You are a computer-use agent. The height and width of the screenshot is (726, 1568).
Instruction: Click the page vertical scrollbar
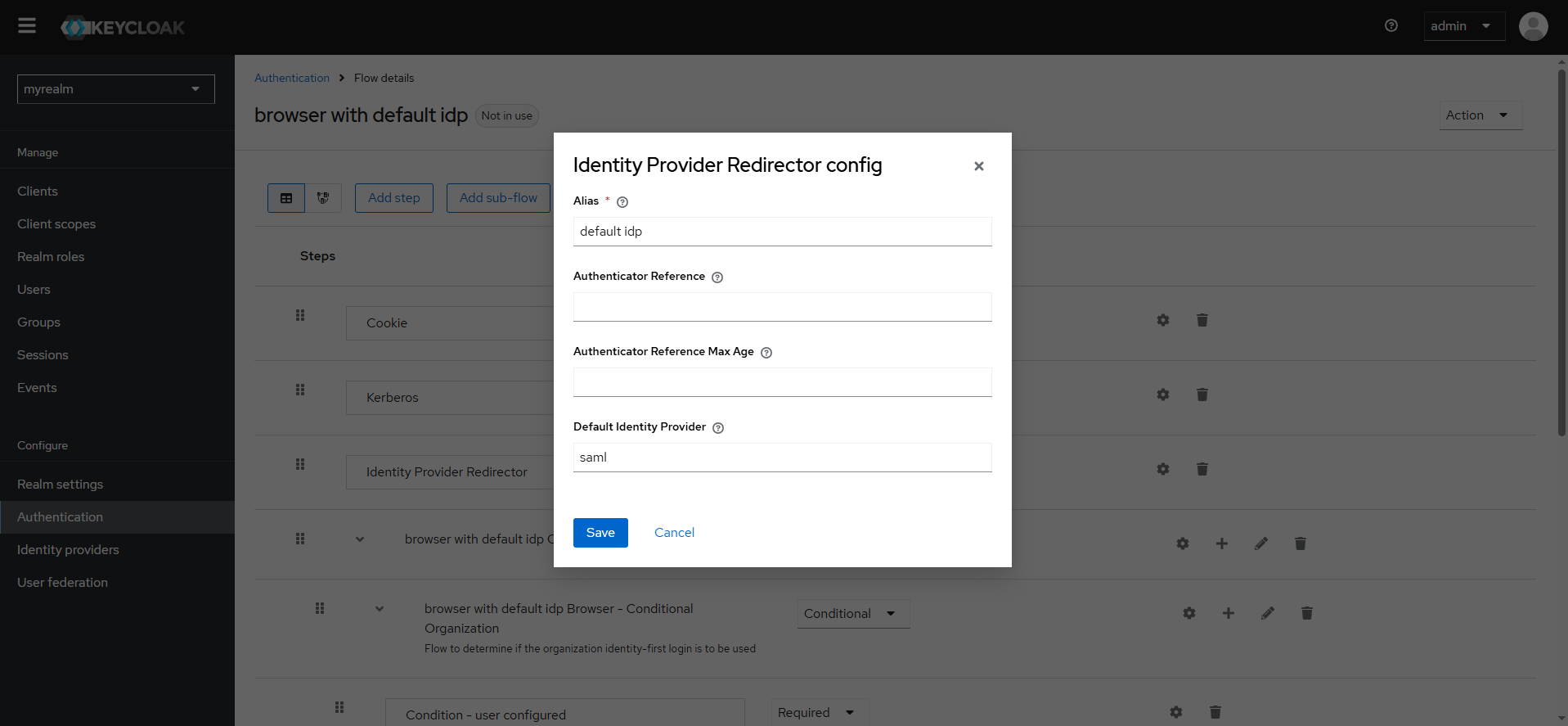click(x=1561, y=254)
